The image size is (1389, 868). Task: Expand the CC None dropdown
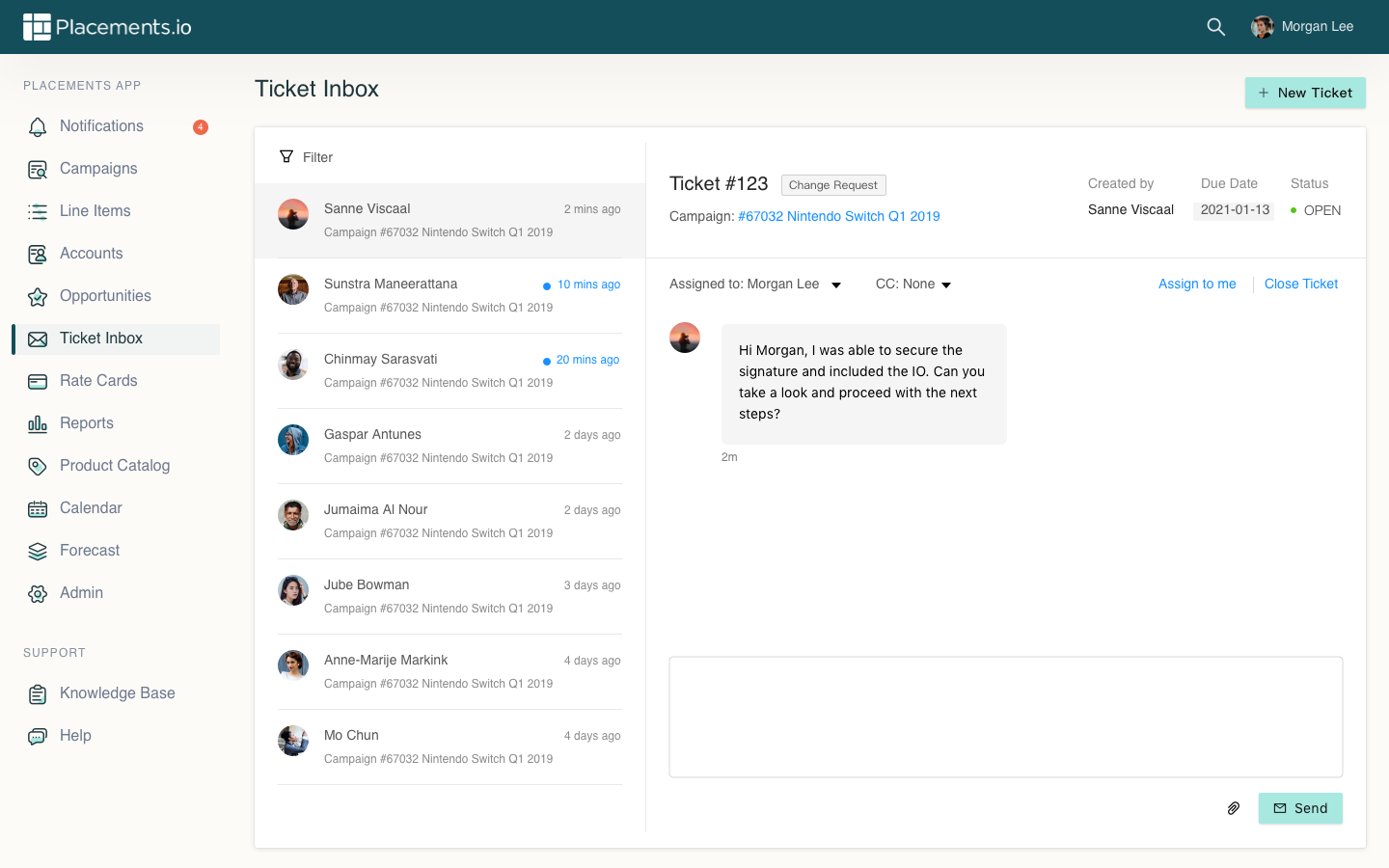pos(945,285)
